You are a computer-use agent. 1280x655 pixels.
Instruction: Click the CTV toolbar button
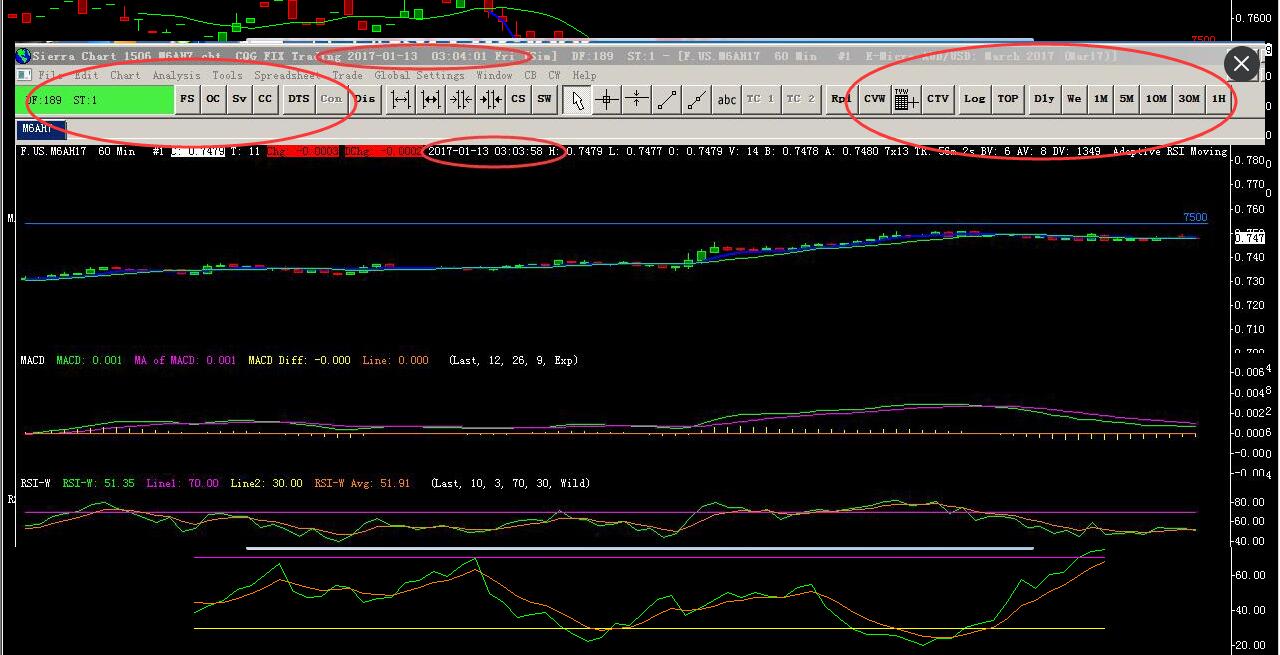coord(938,99)
